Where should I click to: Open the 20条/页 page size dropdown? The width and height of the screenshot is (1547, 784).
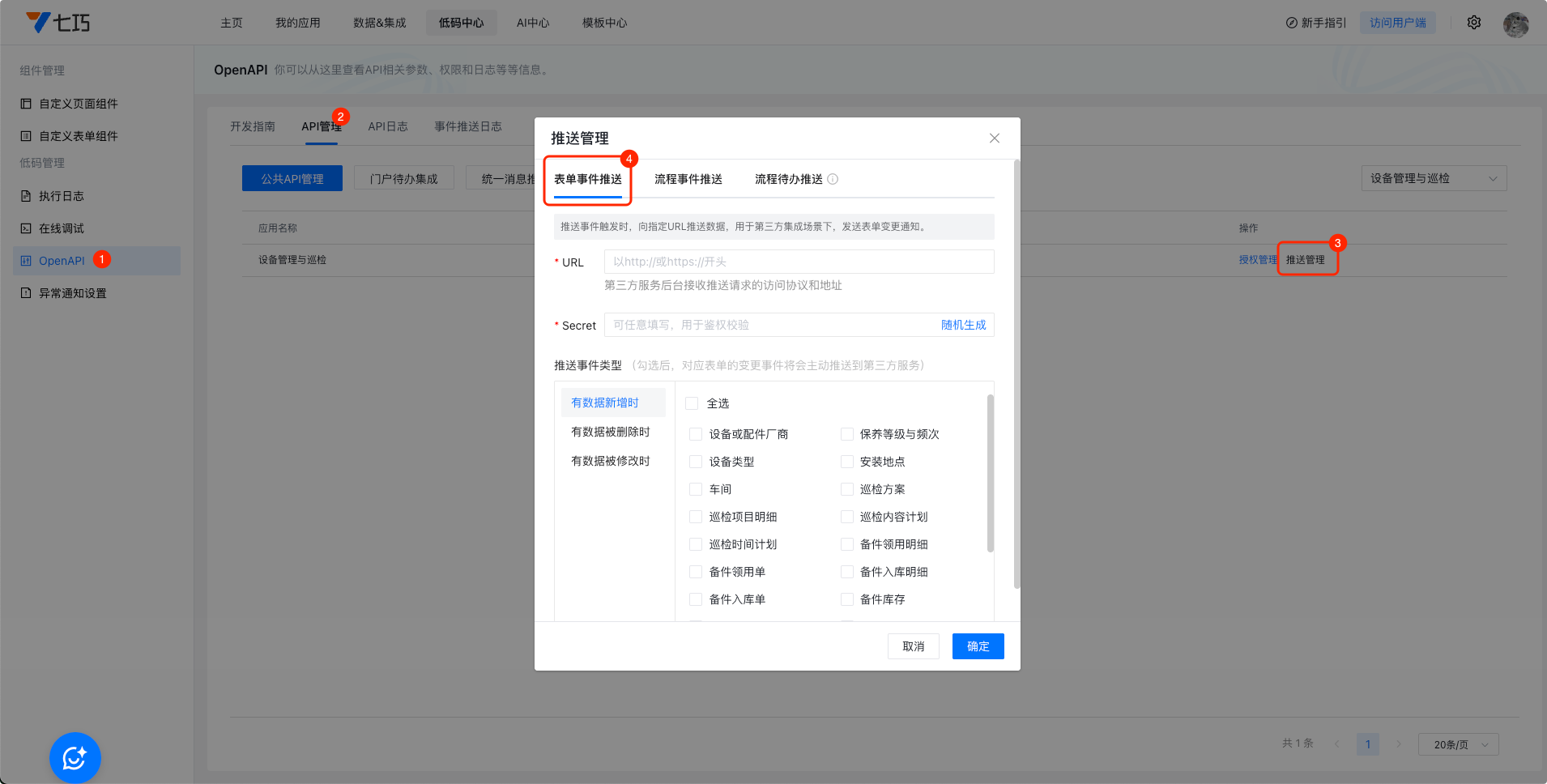click(1458, 744)
